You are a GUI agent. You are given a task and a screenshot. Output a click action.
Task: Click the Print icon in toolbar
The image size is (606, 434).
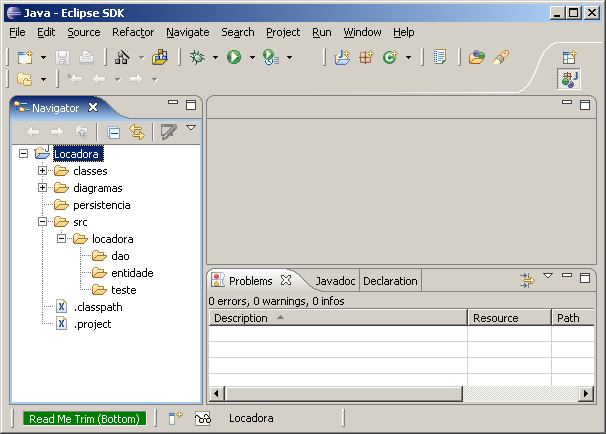coord(86,58)
